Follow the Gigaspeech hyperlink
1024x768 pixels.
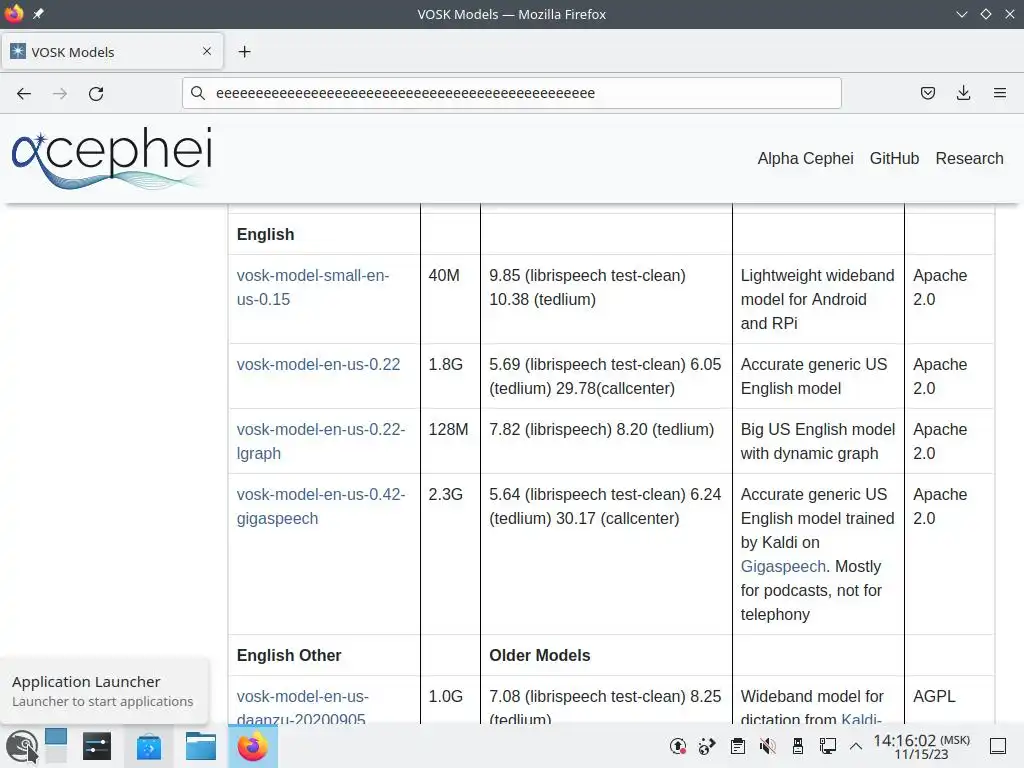pos(783,566)
